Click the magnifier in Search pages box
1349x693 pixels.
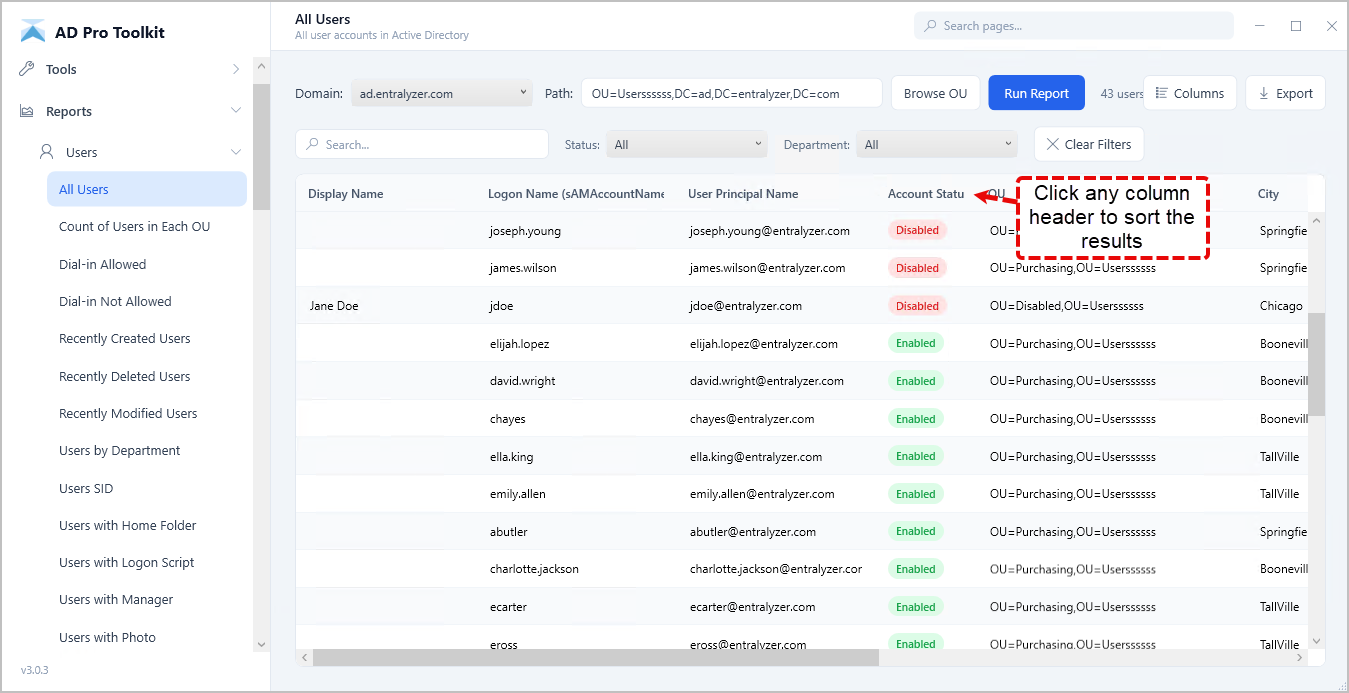pos(929,24)
